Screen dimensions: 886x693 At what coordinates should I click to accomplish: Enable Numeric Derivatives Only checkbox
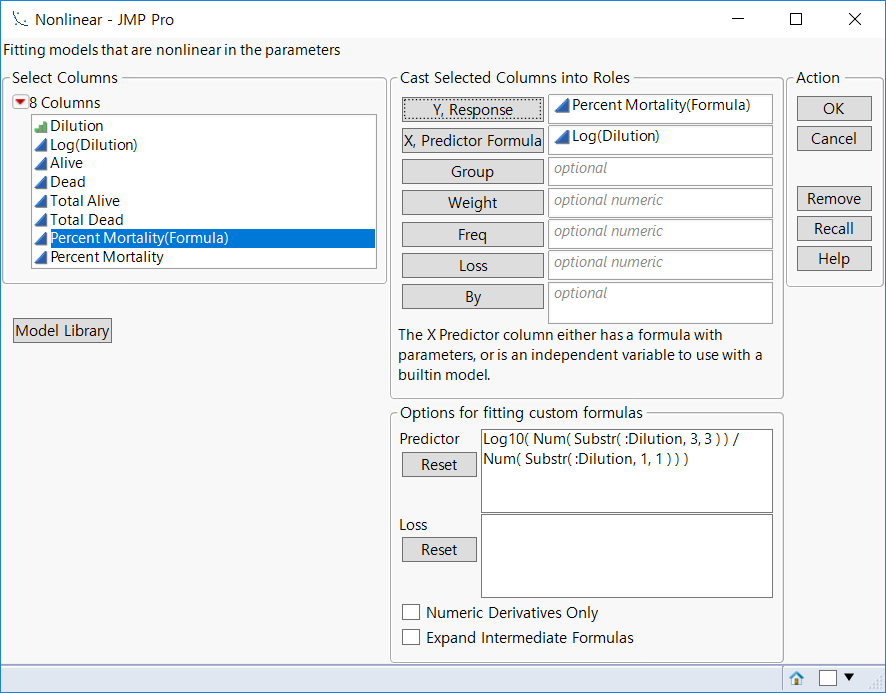click(x=411, y=613)
